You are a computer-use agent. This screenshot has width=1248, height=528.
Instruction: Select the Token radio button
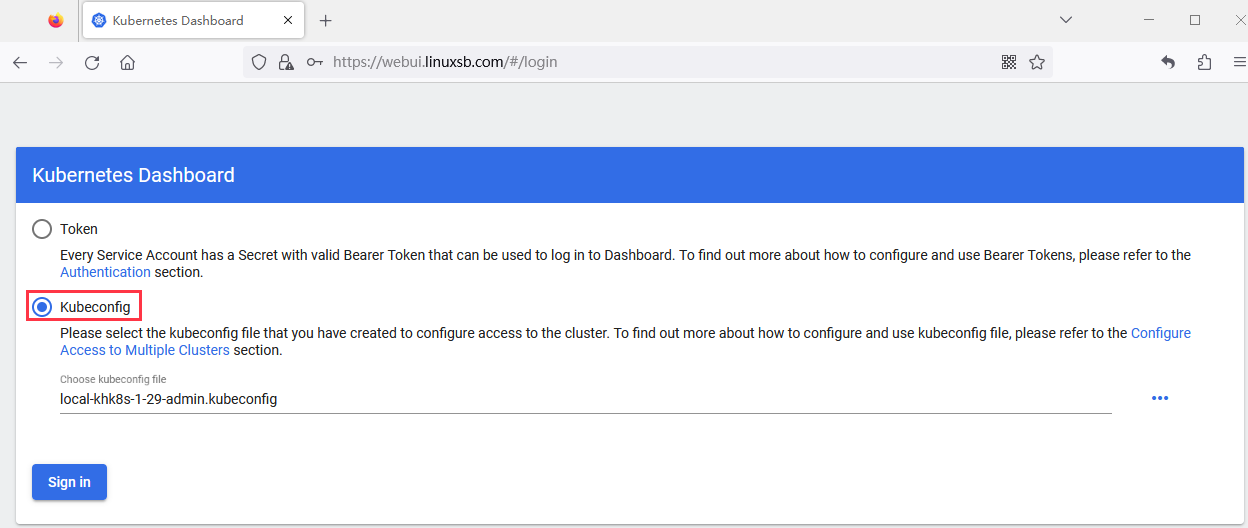coord(42,229)
